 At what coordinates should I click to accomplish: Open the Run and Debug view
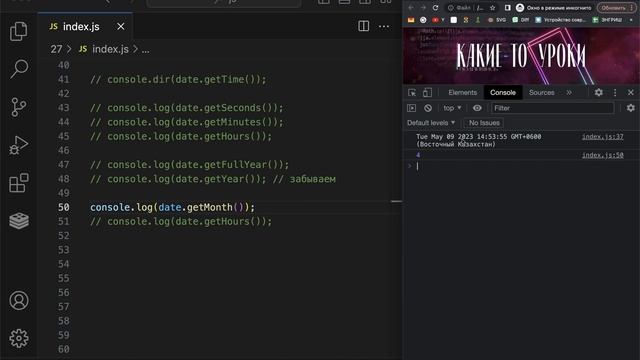pos(19,145)
